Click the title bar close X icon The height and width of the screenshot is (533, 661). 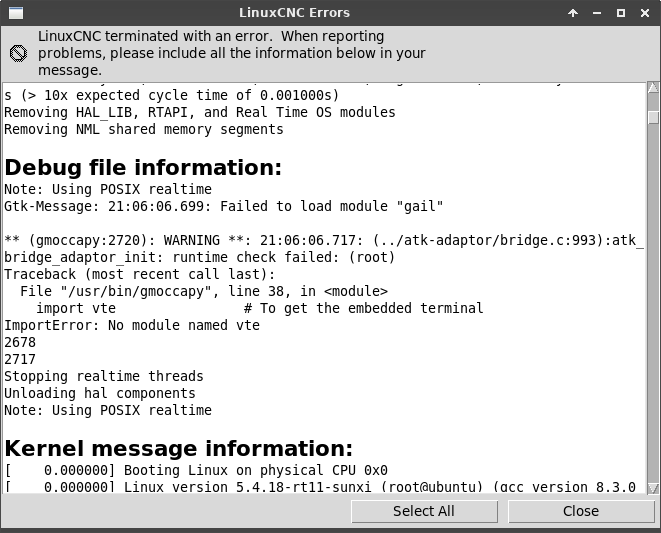[645, 13]
